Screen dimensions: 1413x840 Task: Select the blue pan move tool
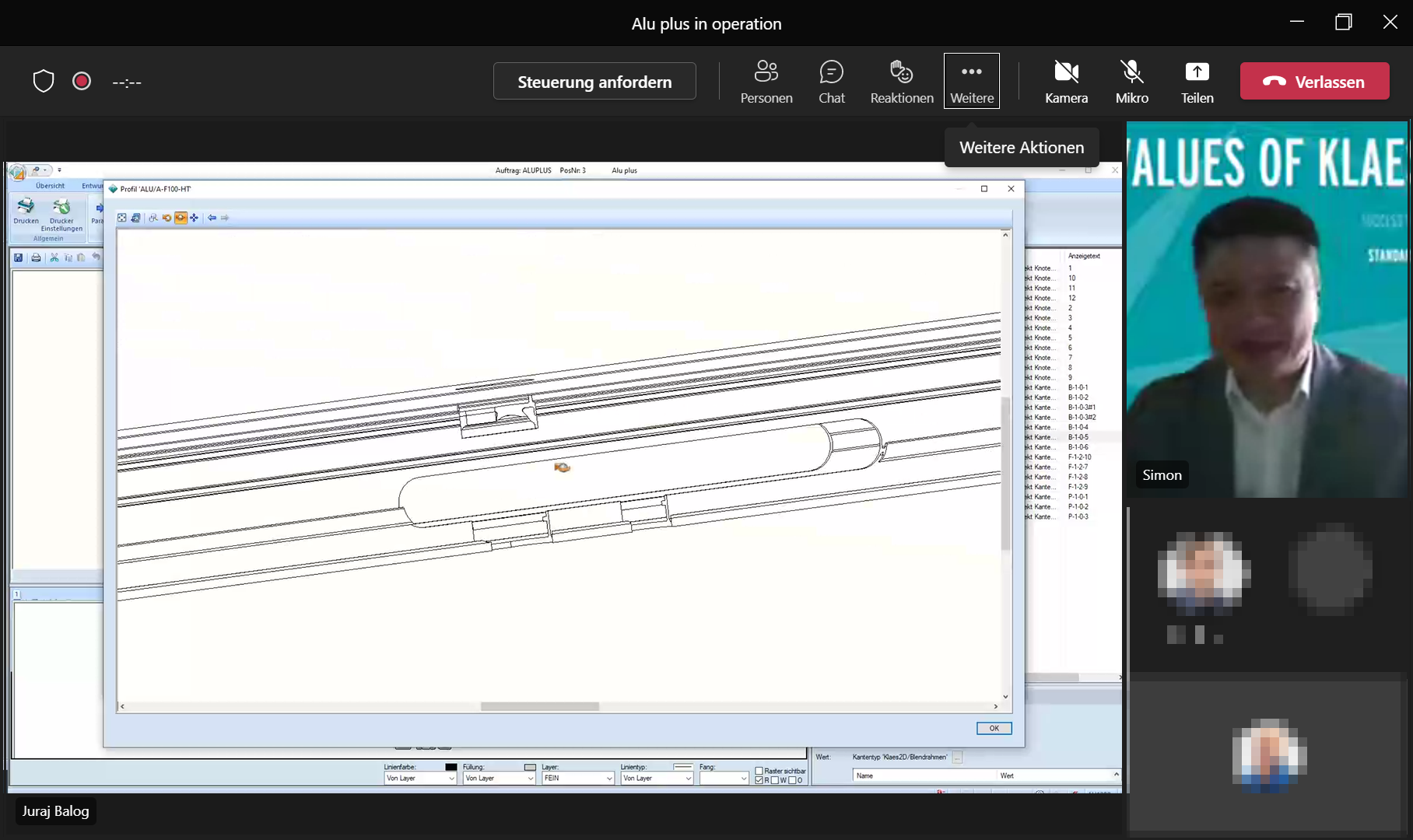pyautogui.click(x=194, y=218)
